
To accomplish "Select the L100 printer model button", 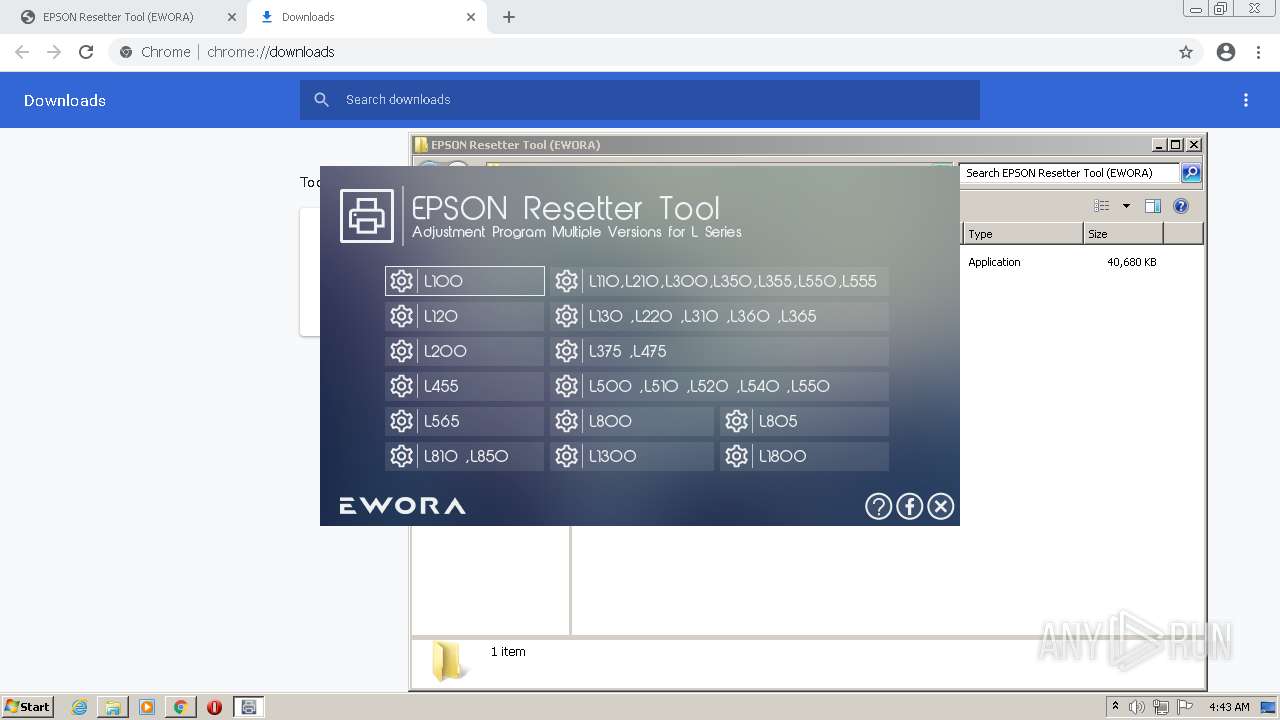I will tap(465, 281).
